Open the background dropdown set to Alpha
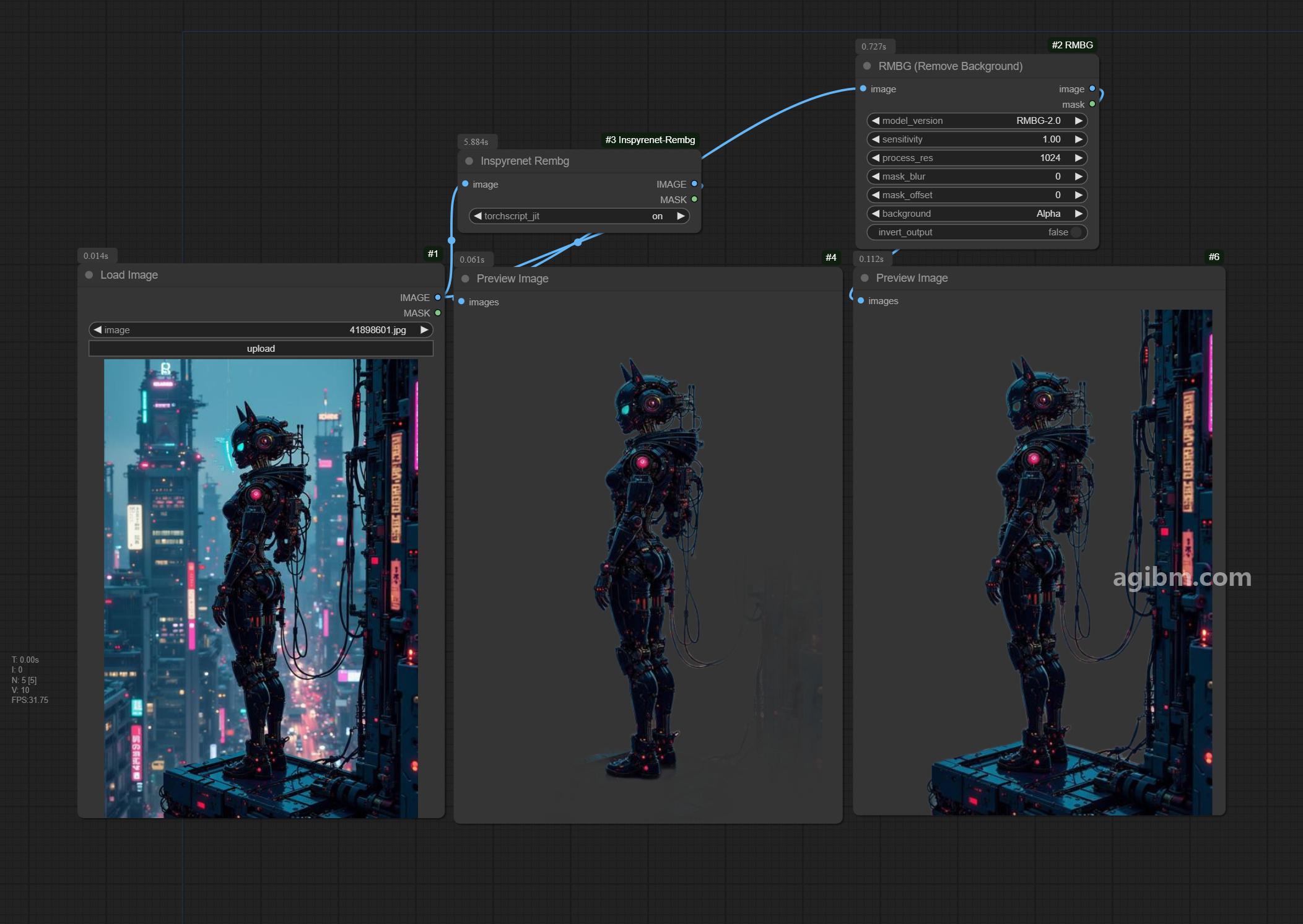1303x924 pixels. (977, 214)
